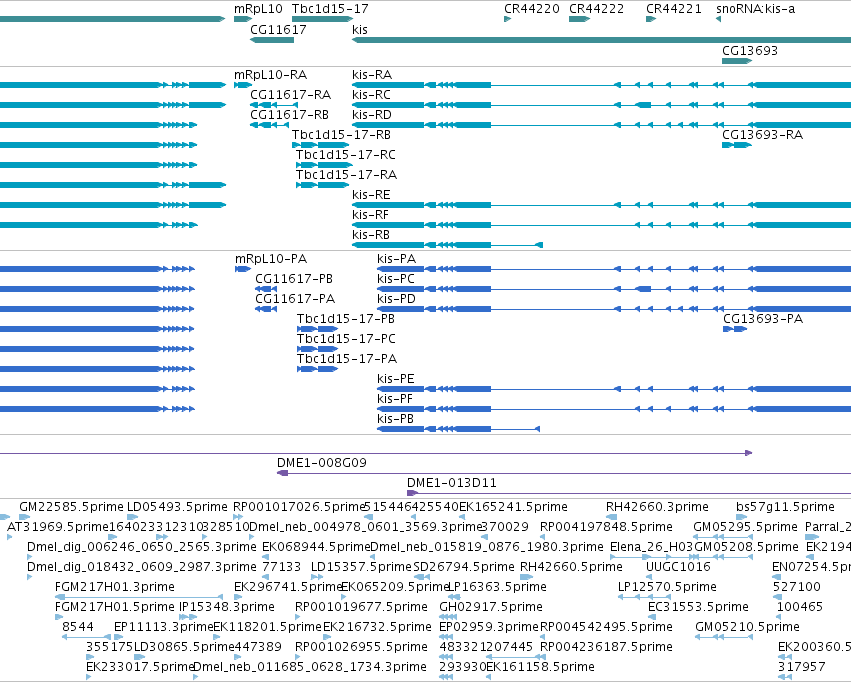Click the CG11617-PB protein label

coord(294,278)
